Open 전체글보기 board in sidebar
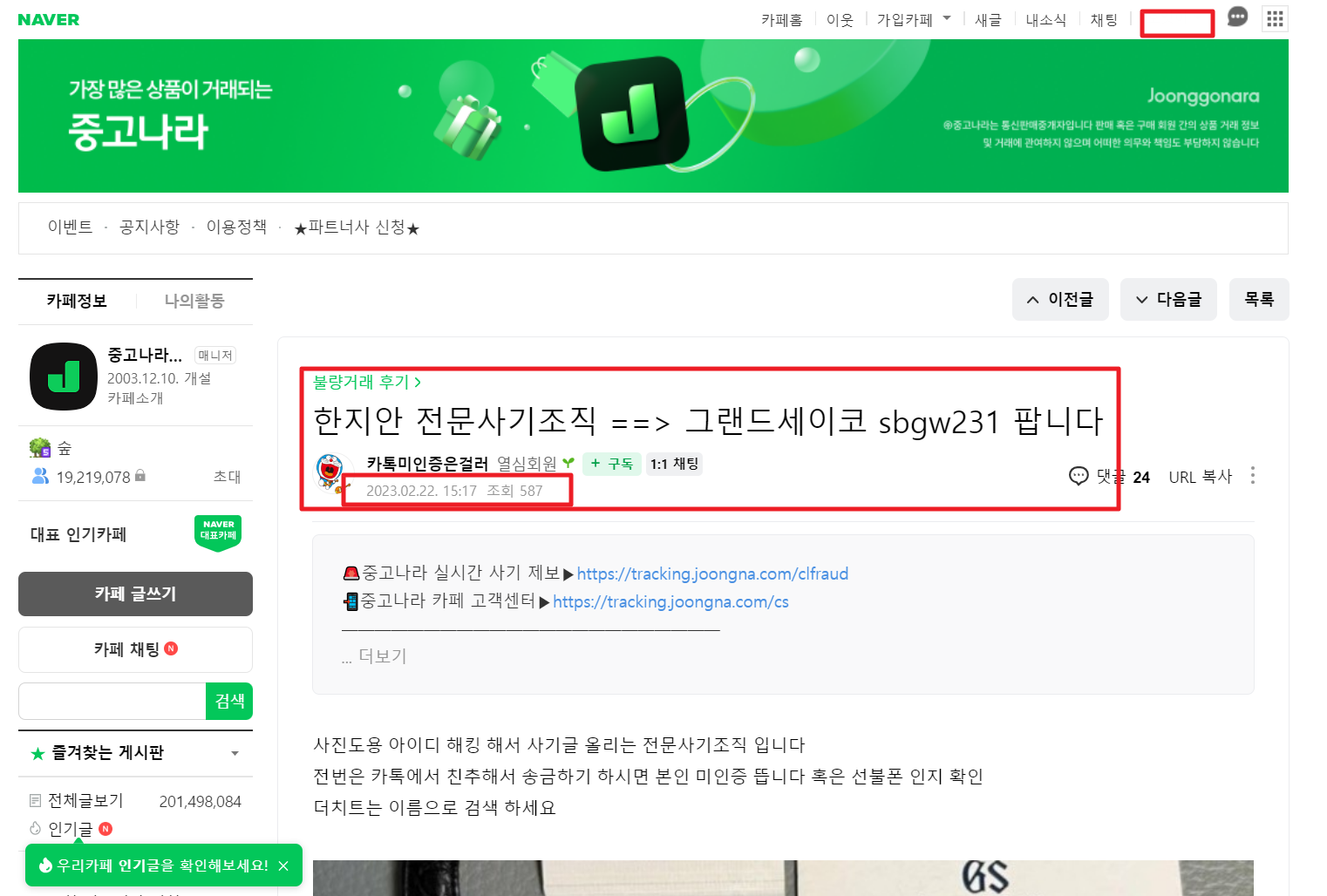Image resolution: width=1327 pixels, height=896 pixels. tap(85, 800)
